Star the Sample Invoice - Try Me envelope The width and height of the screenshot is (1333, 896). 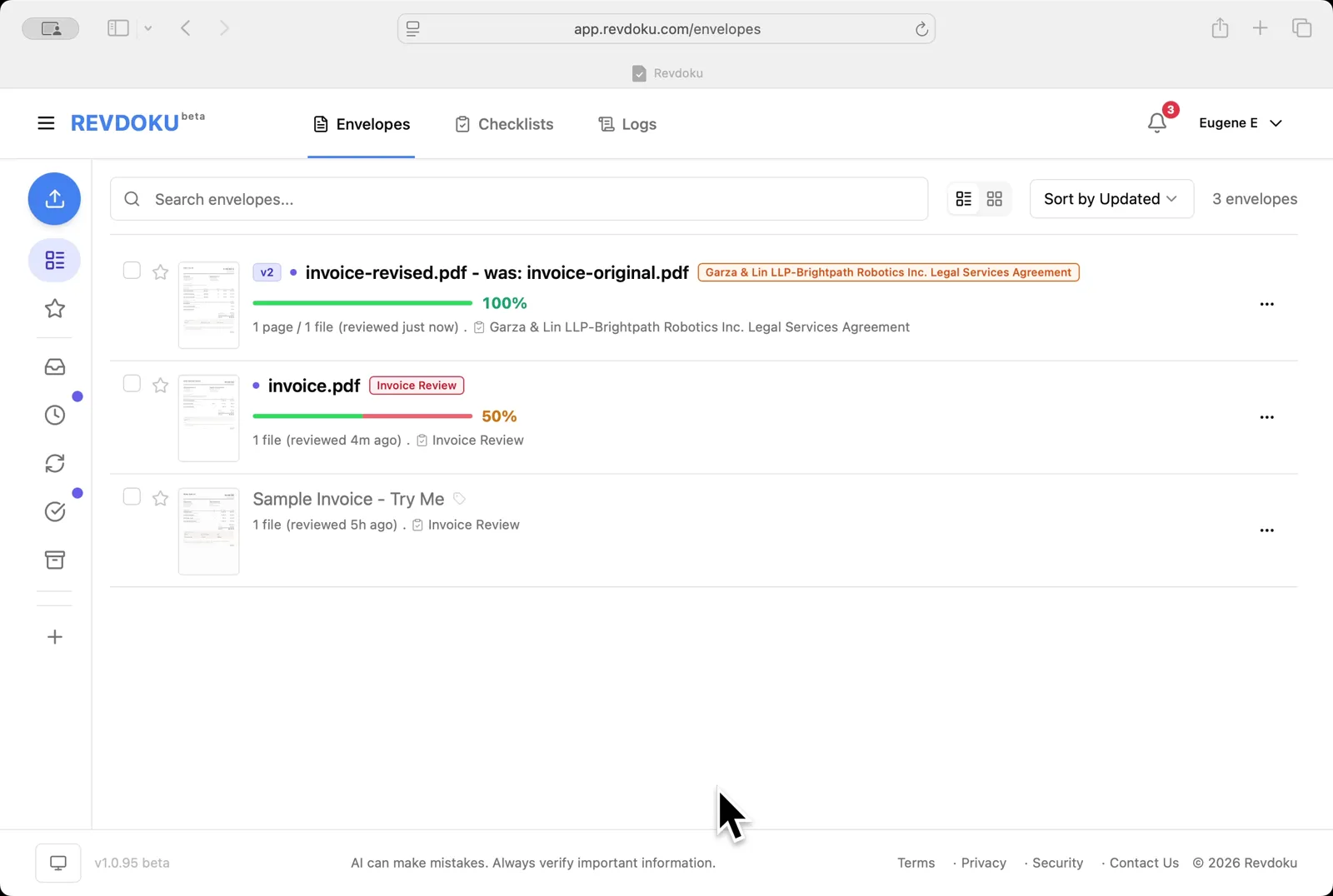tap(159, 498)
